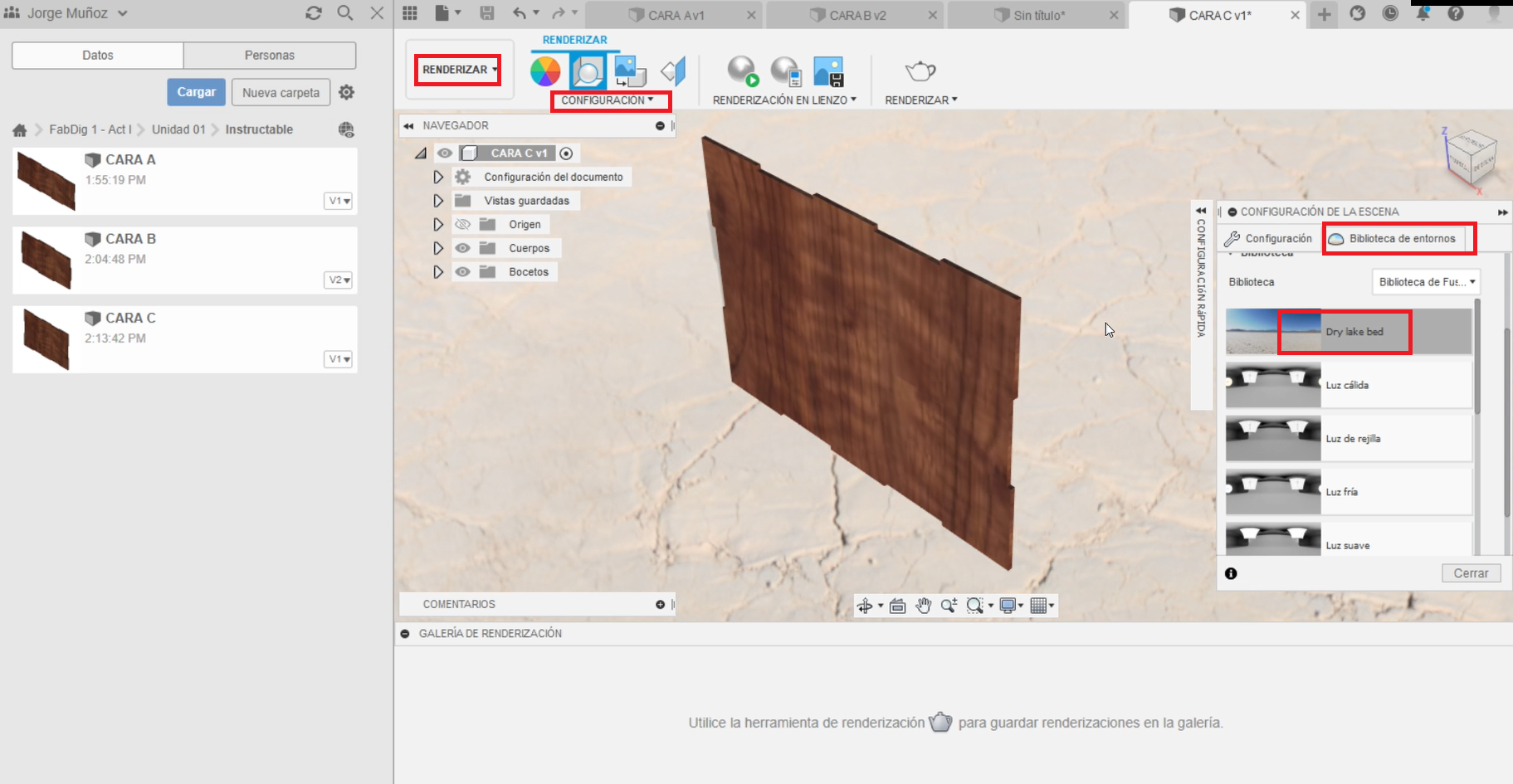
Task: Click the Capture Image icon
Action: pos(828,71)
